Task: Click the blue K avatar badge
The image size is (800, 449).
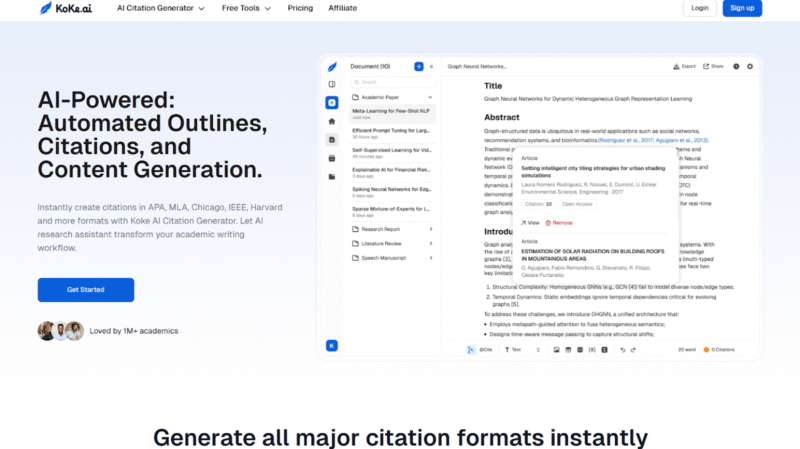Action: (x=331, y=346)
